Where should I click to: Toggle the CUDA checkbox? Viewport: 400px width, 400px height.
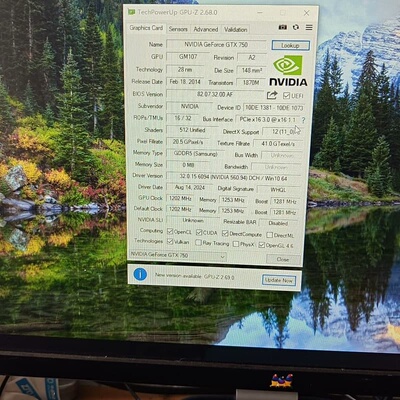point(199,232)
